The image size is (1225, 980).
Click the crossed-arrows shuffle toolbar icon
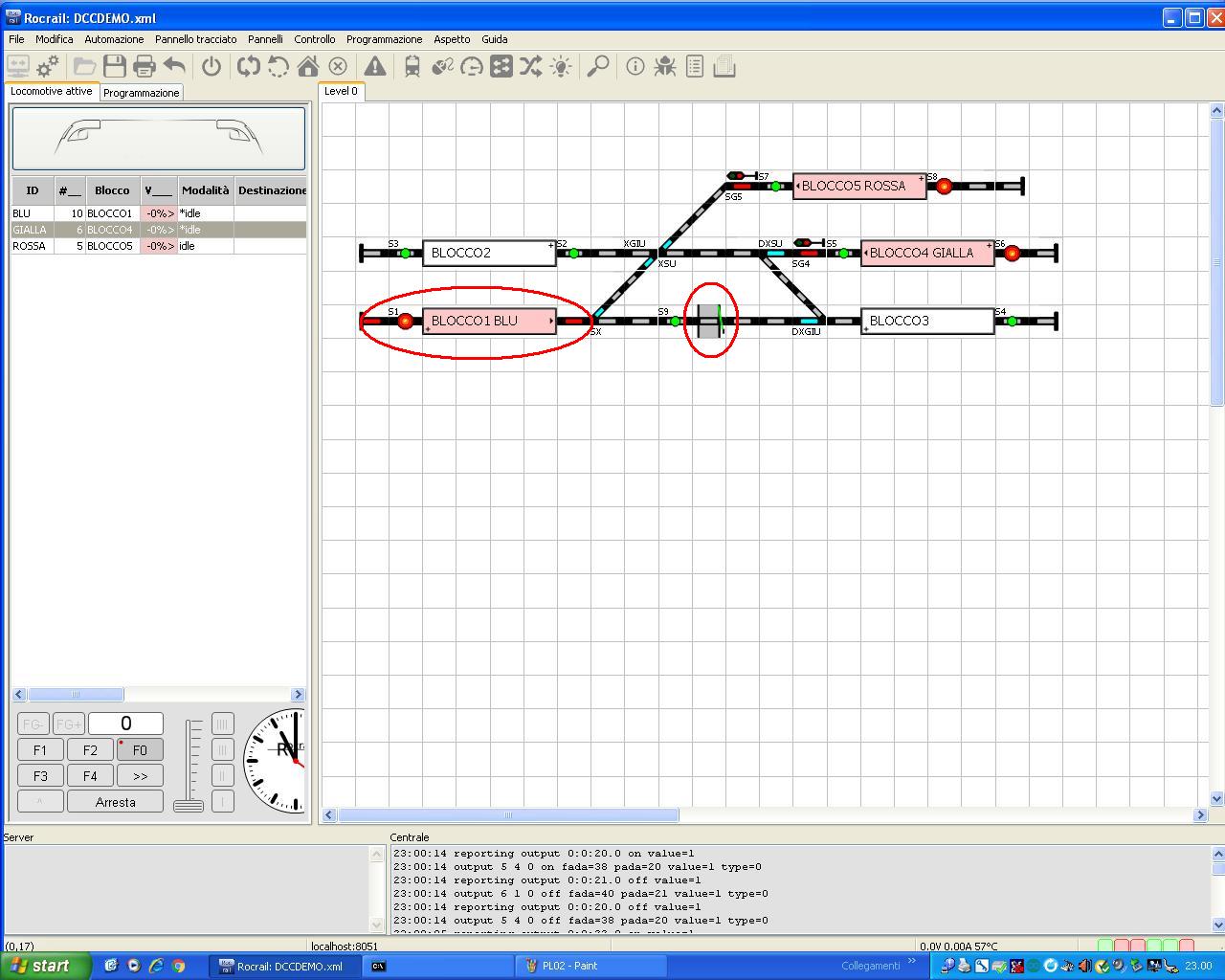[531, 66]
